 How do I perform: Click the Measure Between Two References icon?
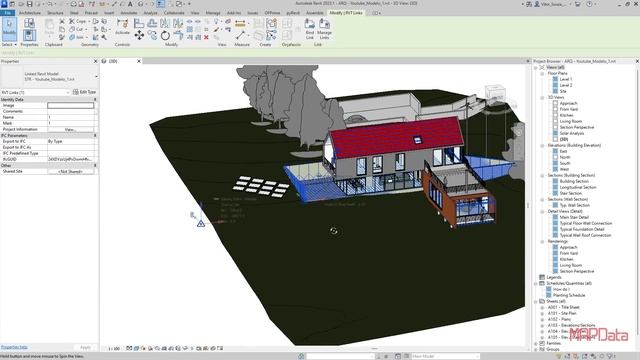[240, 36]
